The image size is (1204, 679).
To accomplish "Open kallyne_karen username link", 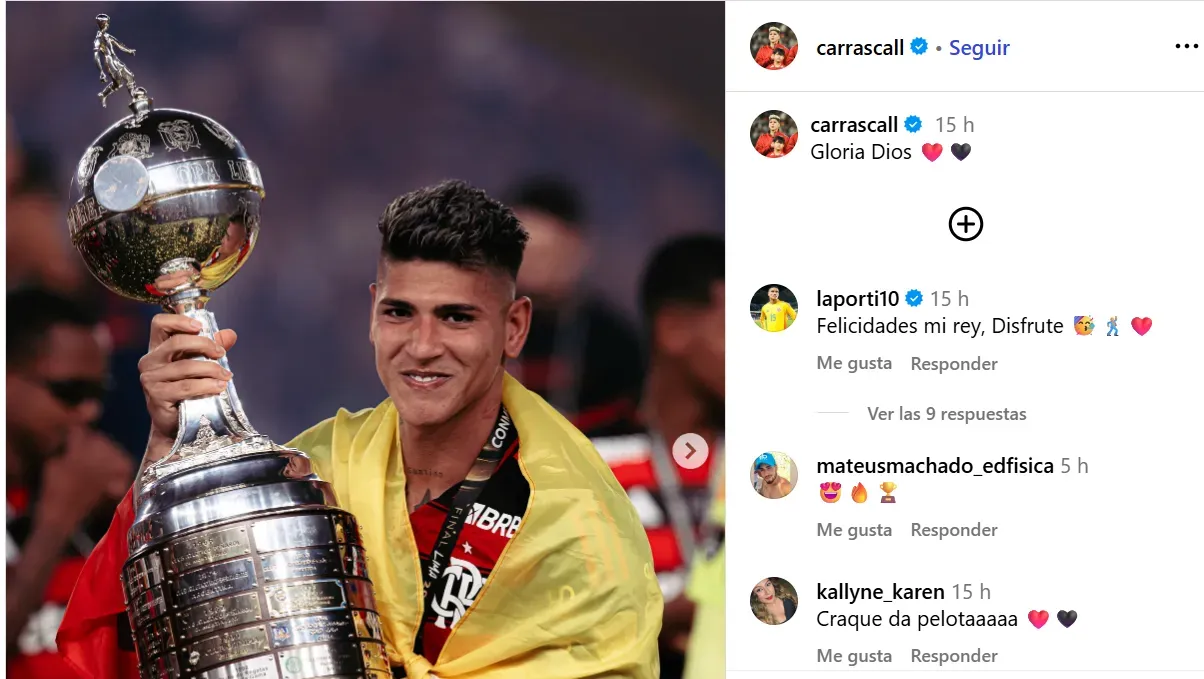I will pyautogui.click(x=880, y=592).
